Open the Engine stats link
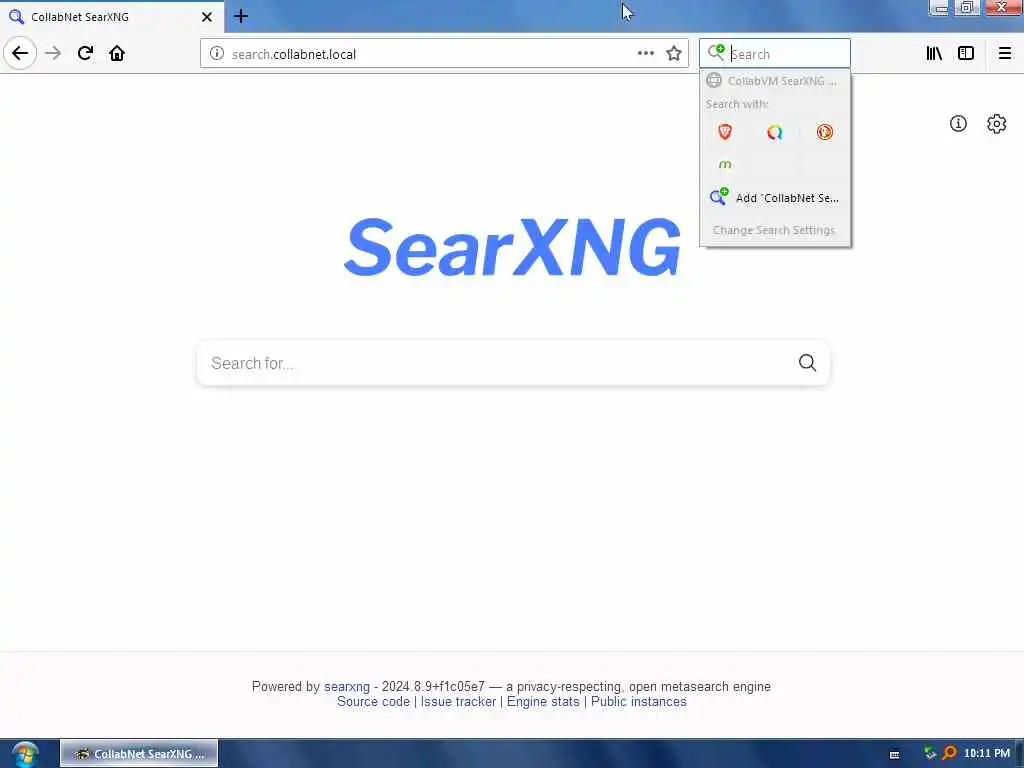The height and width of the screenshot is (768, 1024). tap(543, 701)
